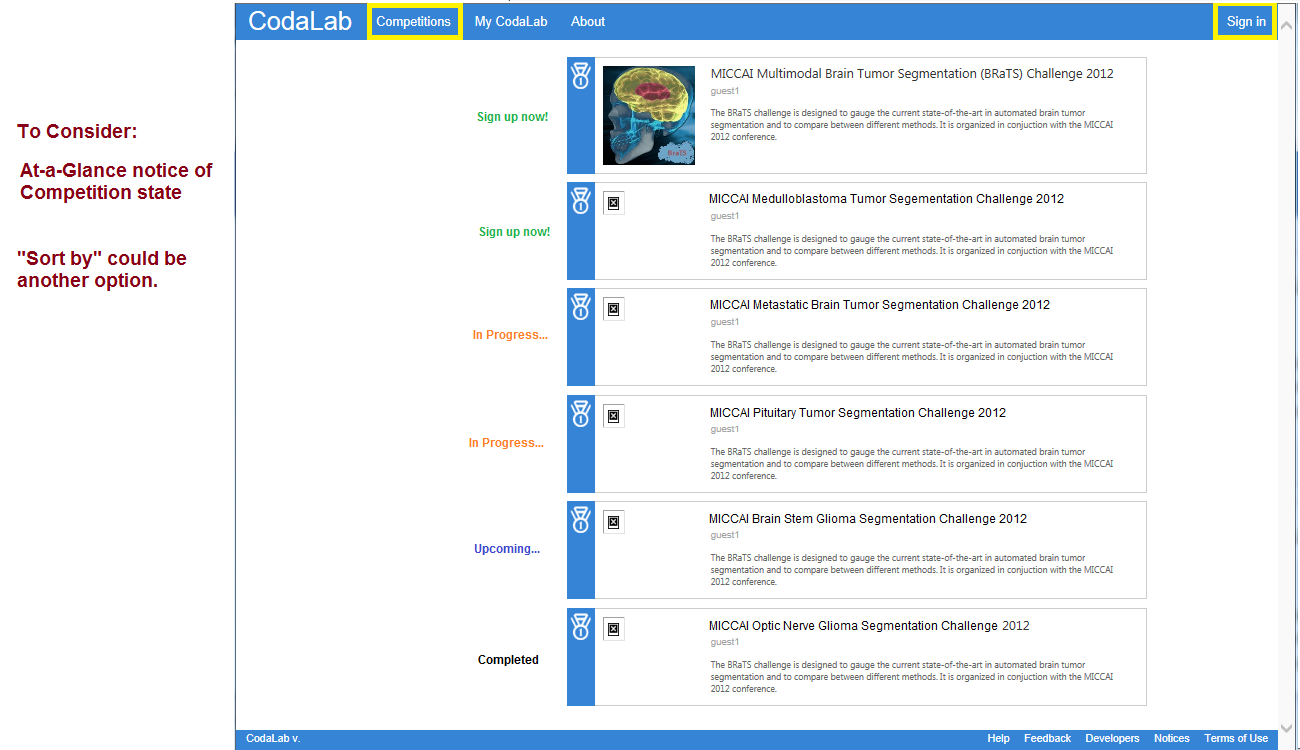Click 'guest1' under Pituitary Tumor title
The height and width of the screenshot is (750, 1300).
point(725,429)
